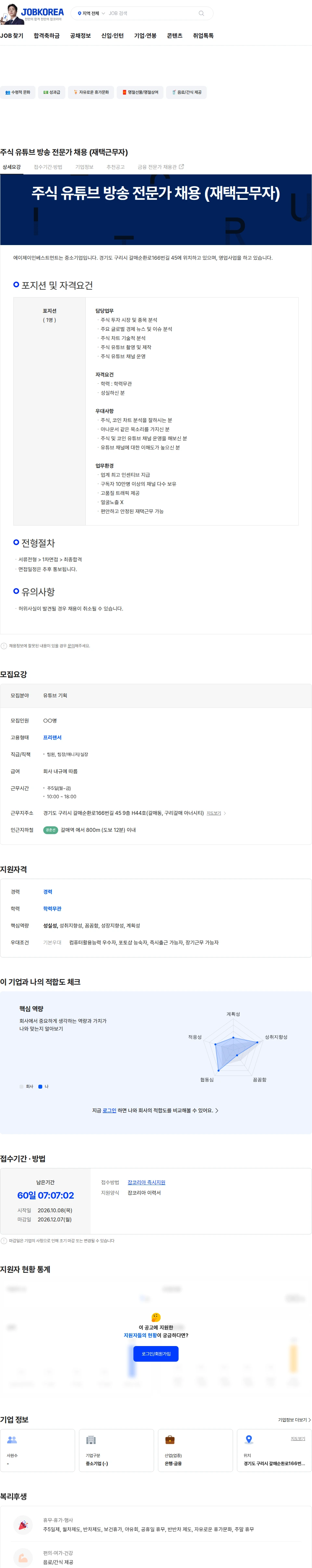Click the 유의사항 heading bullet
312x1568 pixels.
tap(17, 591)
